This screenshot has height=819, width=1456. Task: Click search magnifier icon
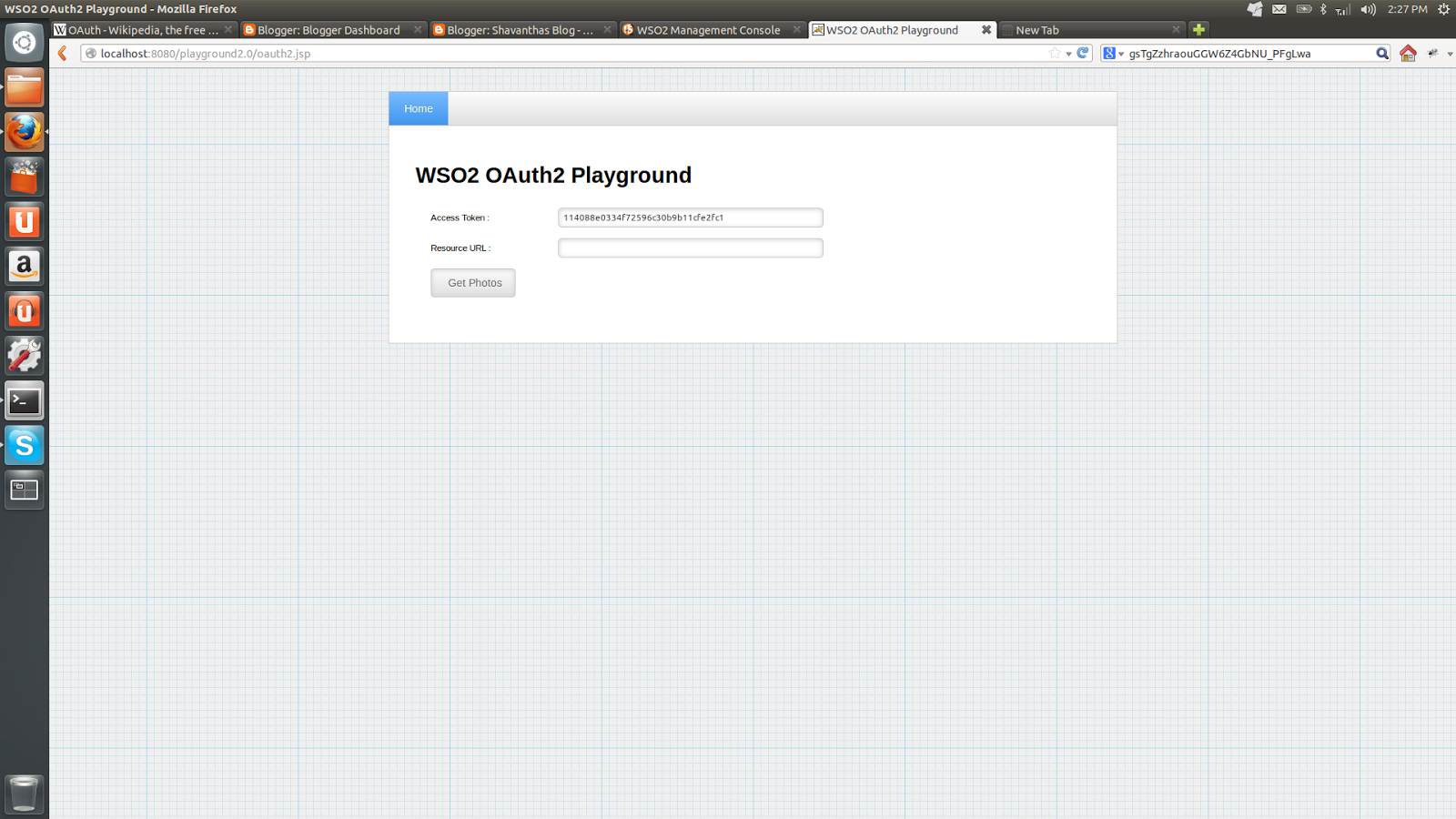pyautogui.click(x=1381, y=54)
